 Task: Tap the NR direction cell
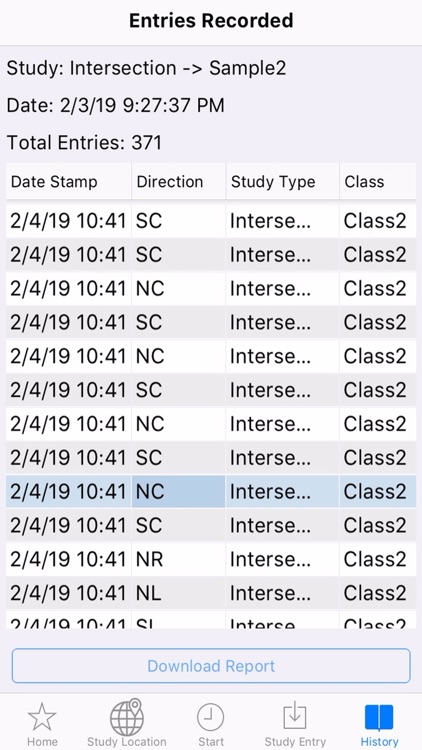click(x=178, y=560)
